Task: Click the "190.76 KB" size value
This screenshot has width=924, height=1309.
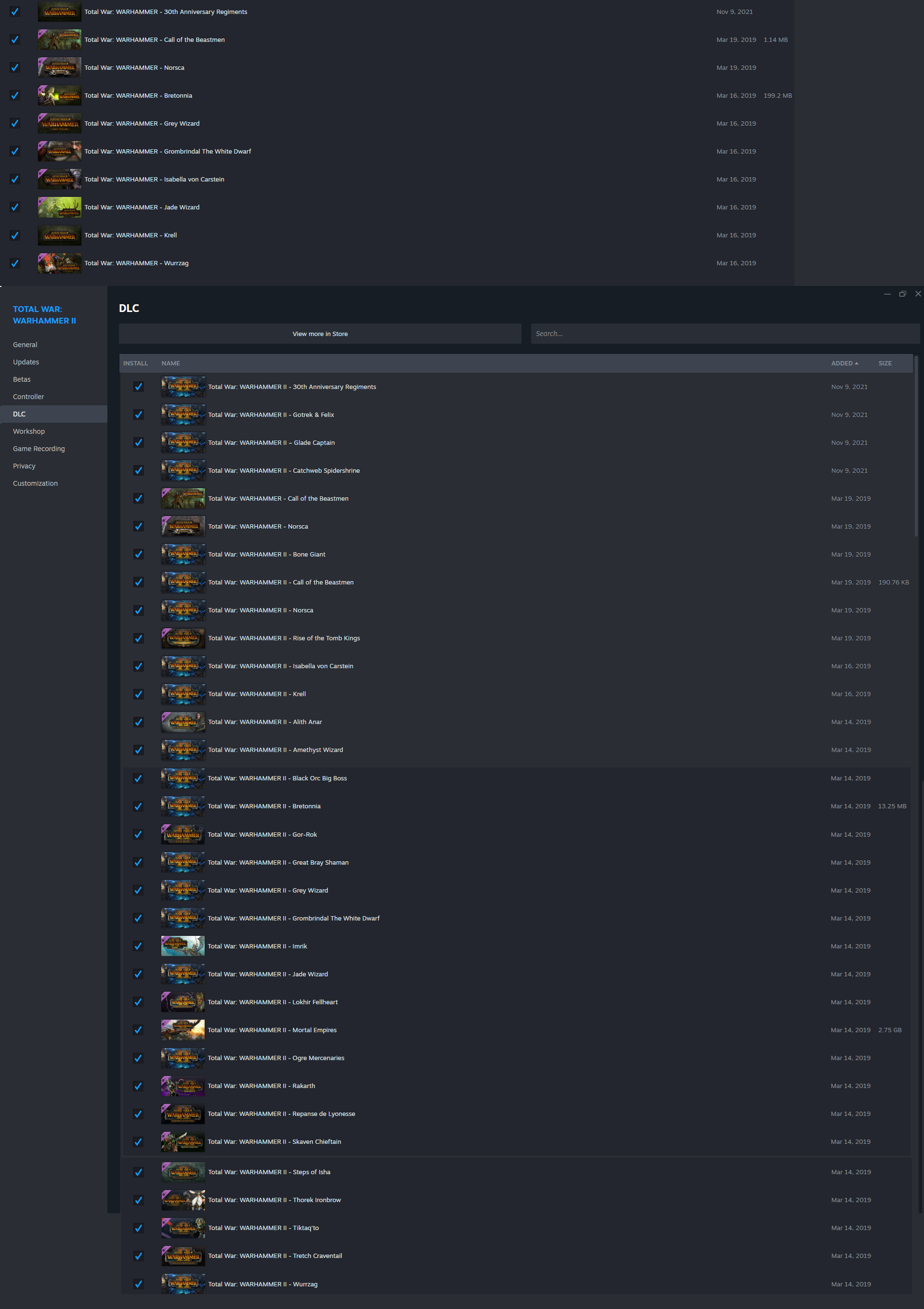Action: (894, 582)
